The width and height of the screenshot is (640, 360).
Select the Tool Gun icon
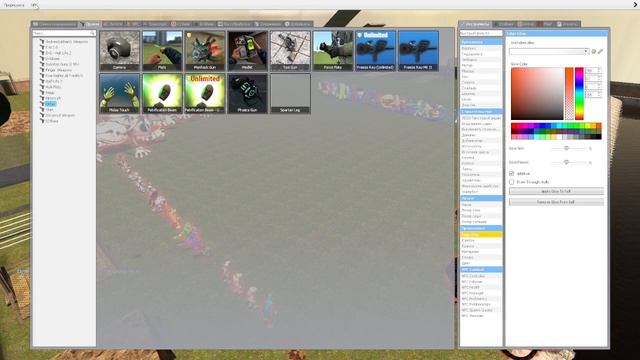pos(290,51)
